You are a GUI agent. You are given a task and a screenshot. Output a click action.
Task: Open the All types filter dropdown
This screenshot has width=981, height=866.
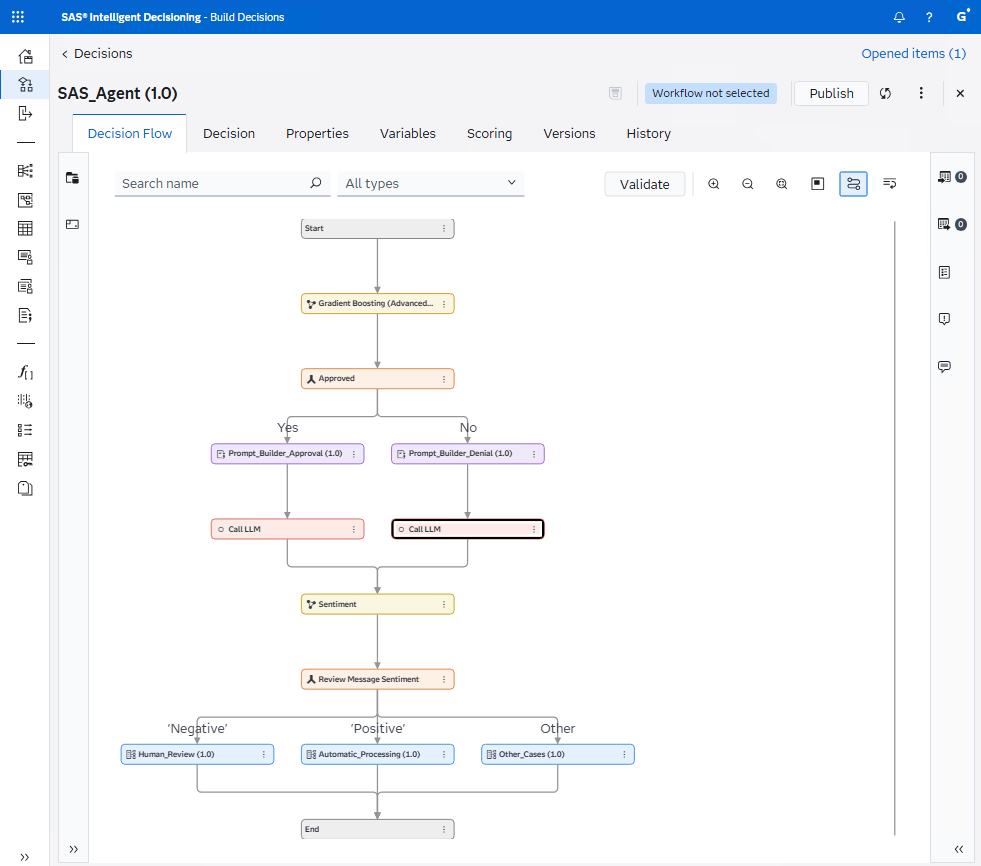coord(430,184)
